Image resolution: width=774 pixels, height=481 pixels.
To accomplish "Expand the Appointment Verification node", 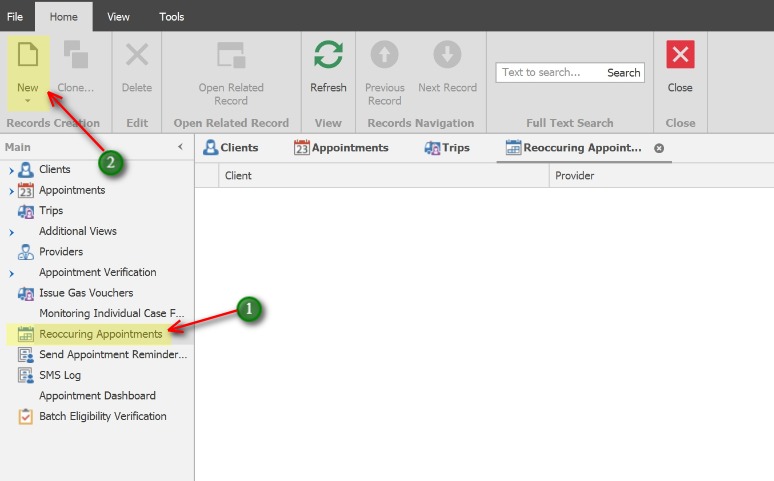I will (11, 273).
